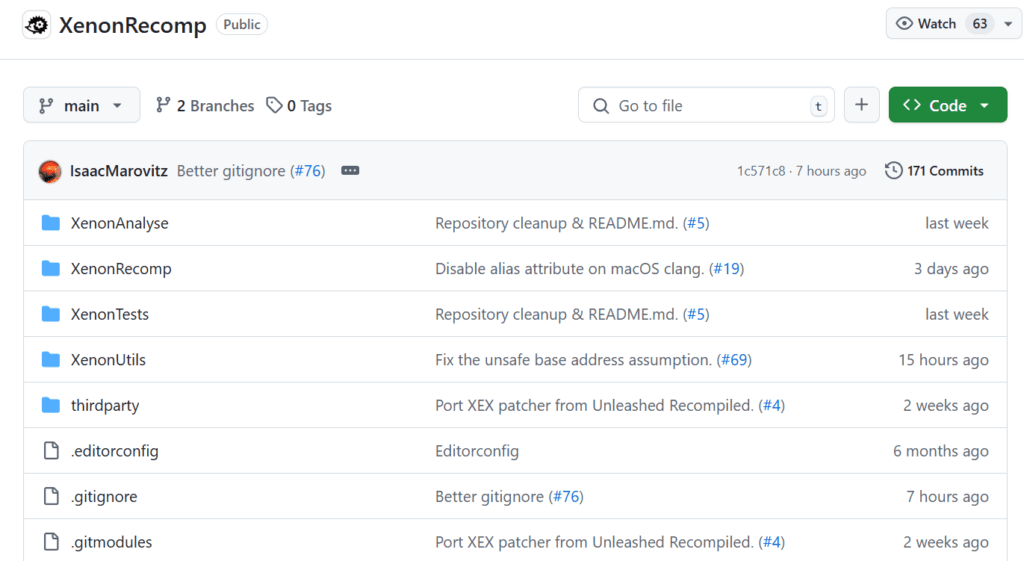Click the thirdparty folder icon

51,406
